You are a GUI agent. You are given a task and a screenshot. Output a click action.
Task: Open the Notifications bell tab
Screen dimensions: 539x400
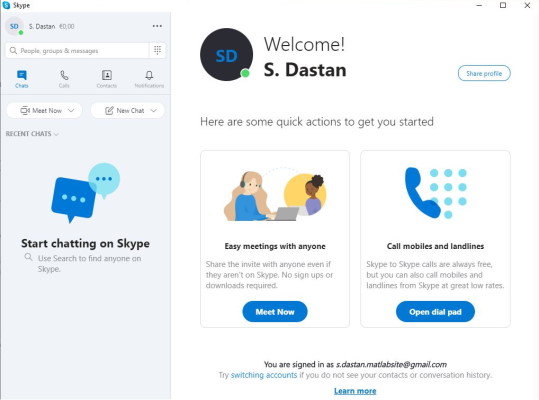coord(149,79)
